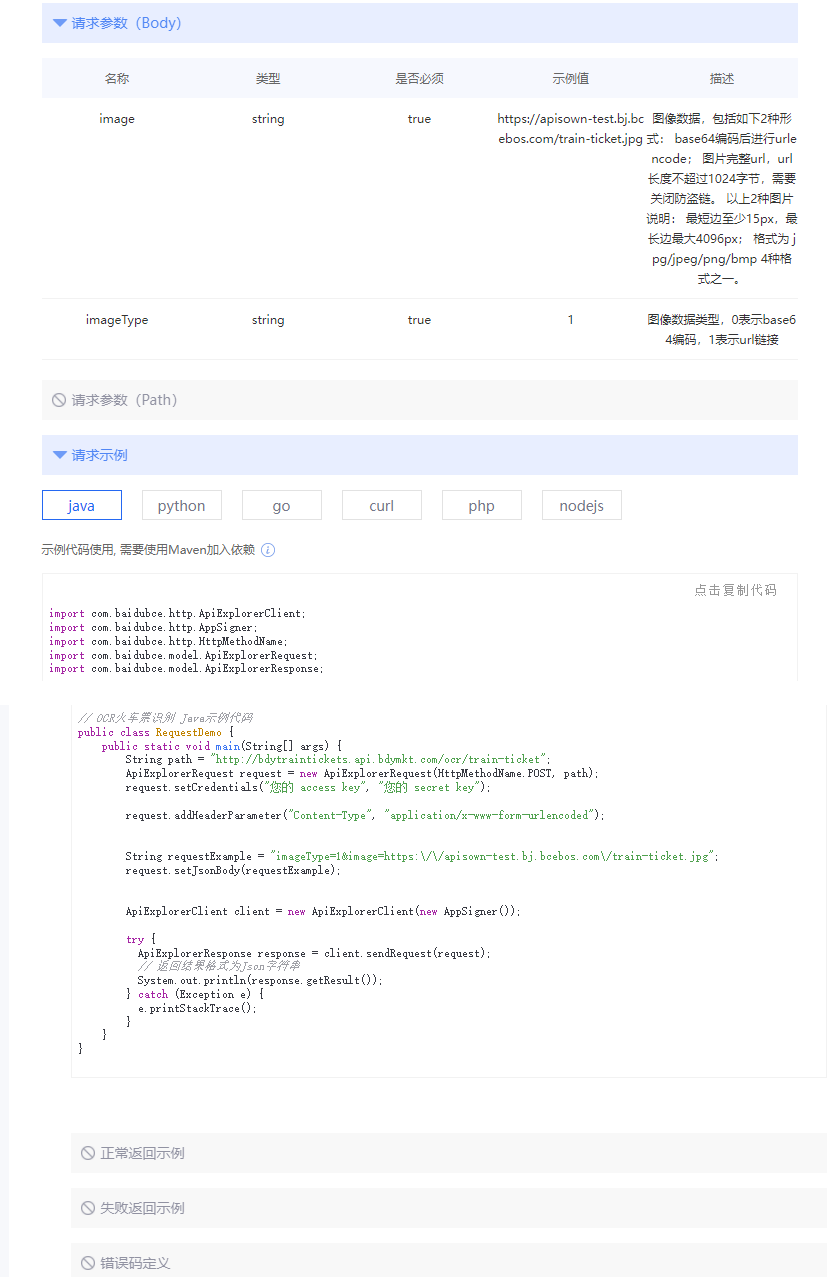
Task: Click the disabled icon beside 正常返回示例
Action: pyautogui.click(x=88, y=1153)
